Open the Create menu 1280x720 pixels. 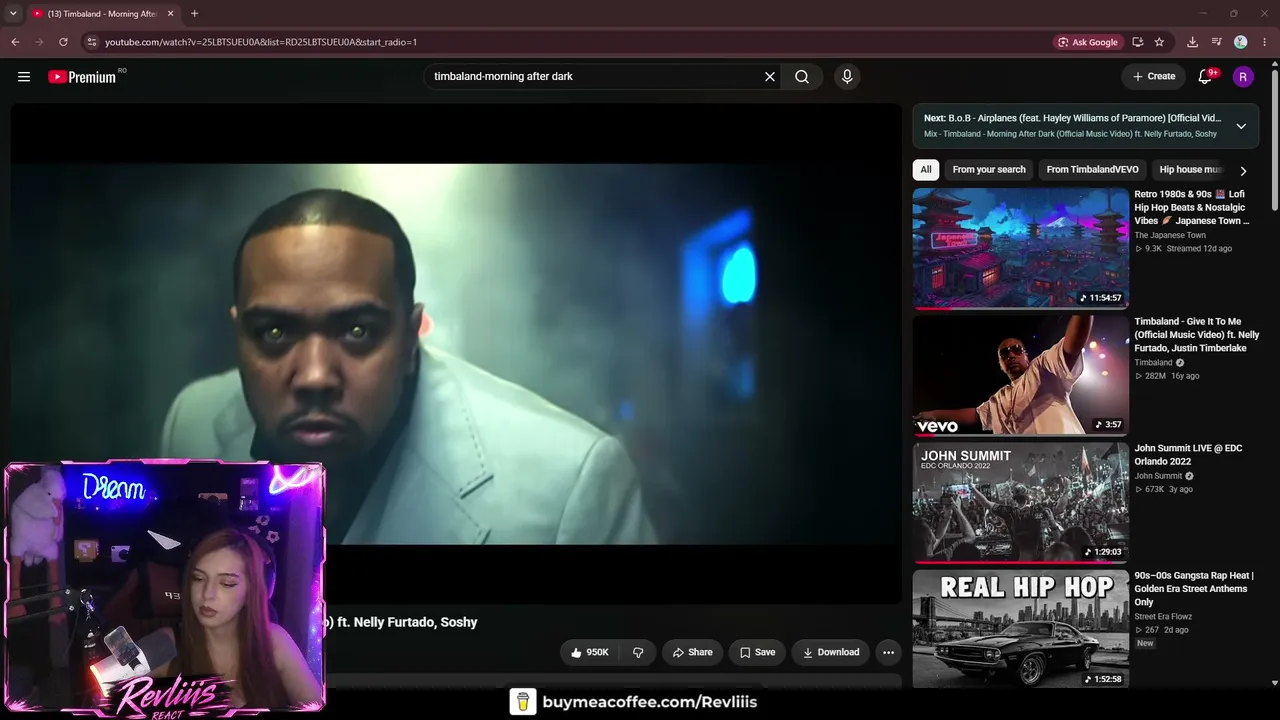(1154, 76)
